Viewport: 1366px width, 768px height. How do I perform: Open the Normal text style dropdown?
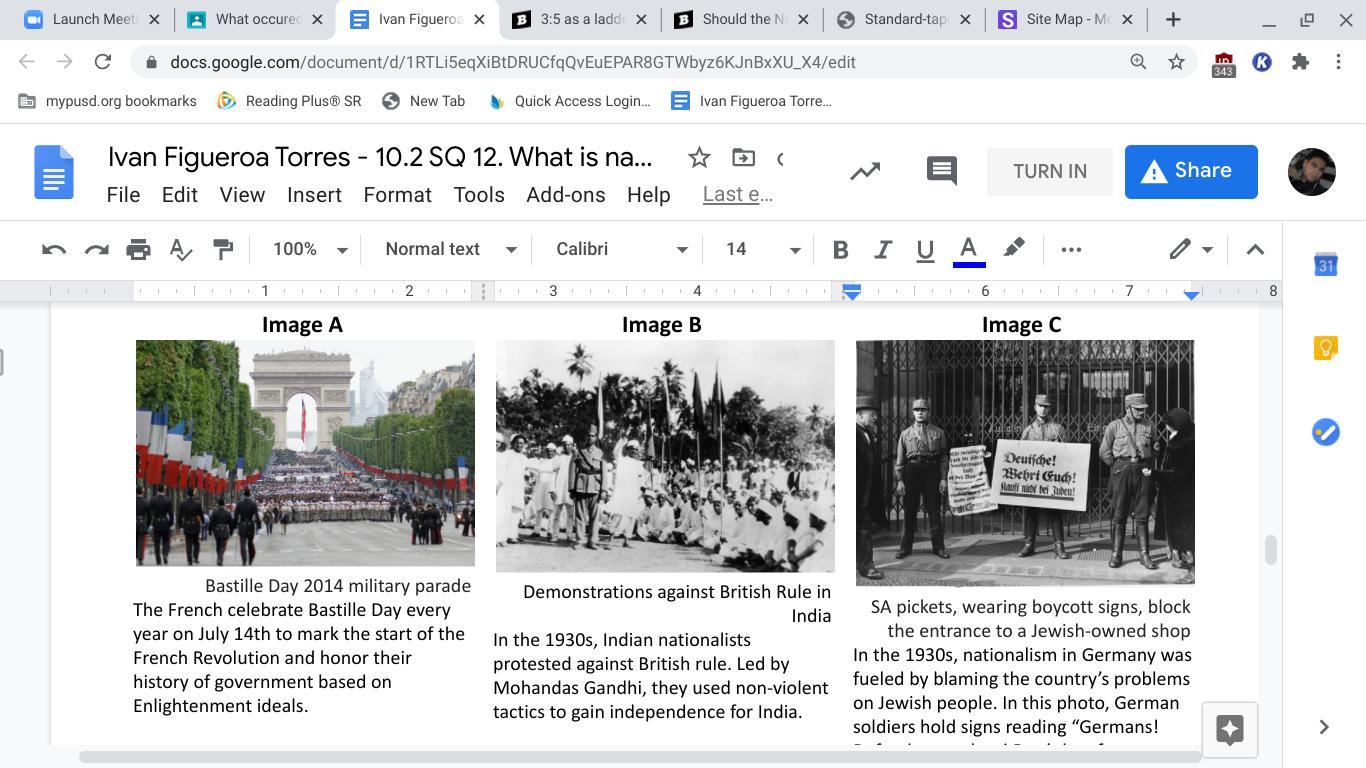click(450, 249)
